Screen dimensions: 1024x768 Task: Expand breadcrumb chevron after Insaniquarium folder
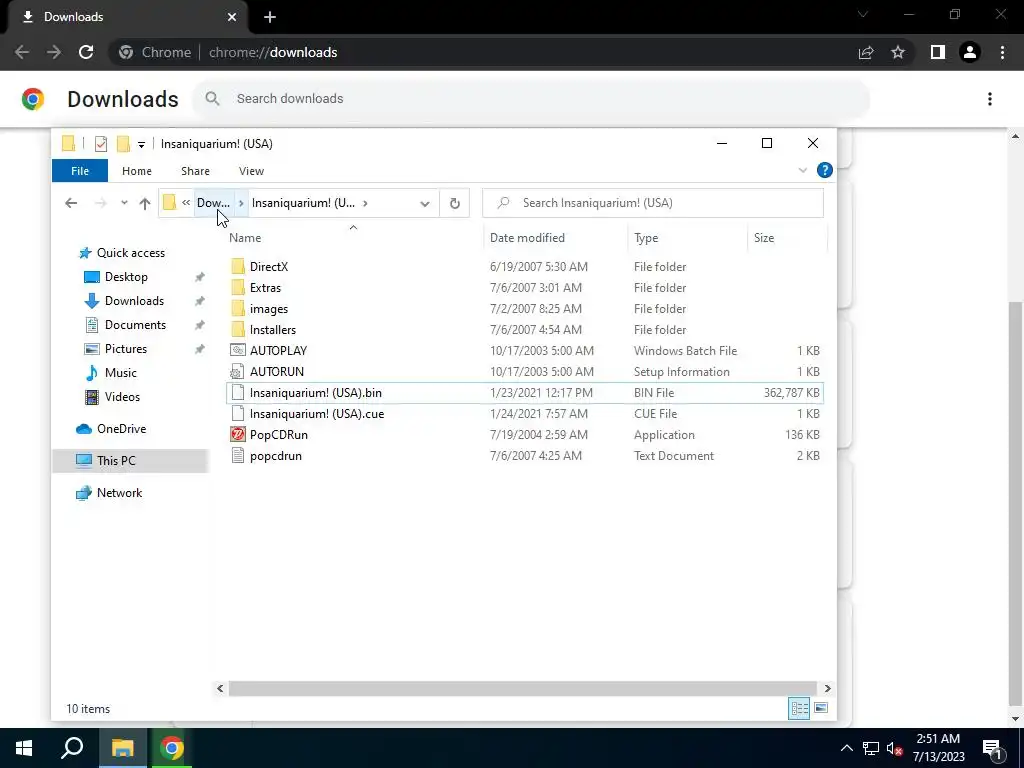tap(365, 203)
